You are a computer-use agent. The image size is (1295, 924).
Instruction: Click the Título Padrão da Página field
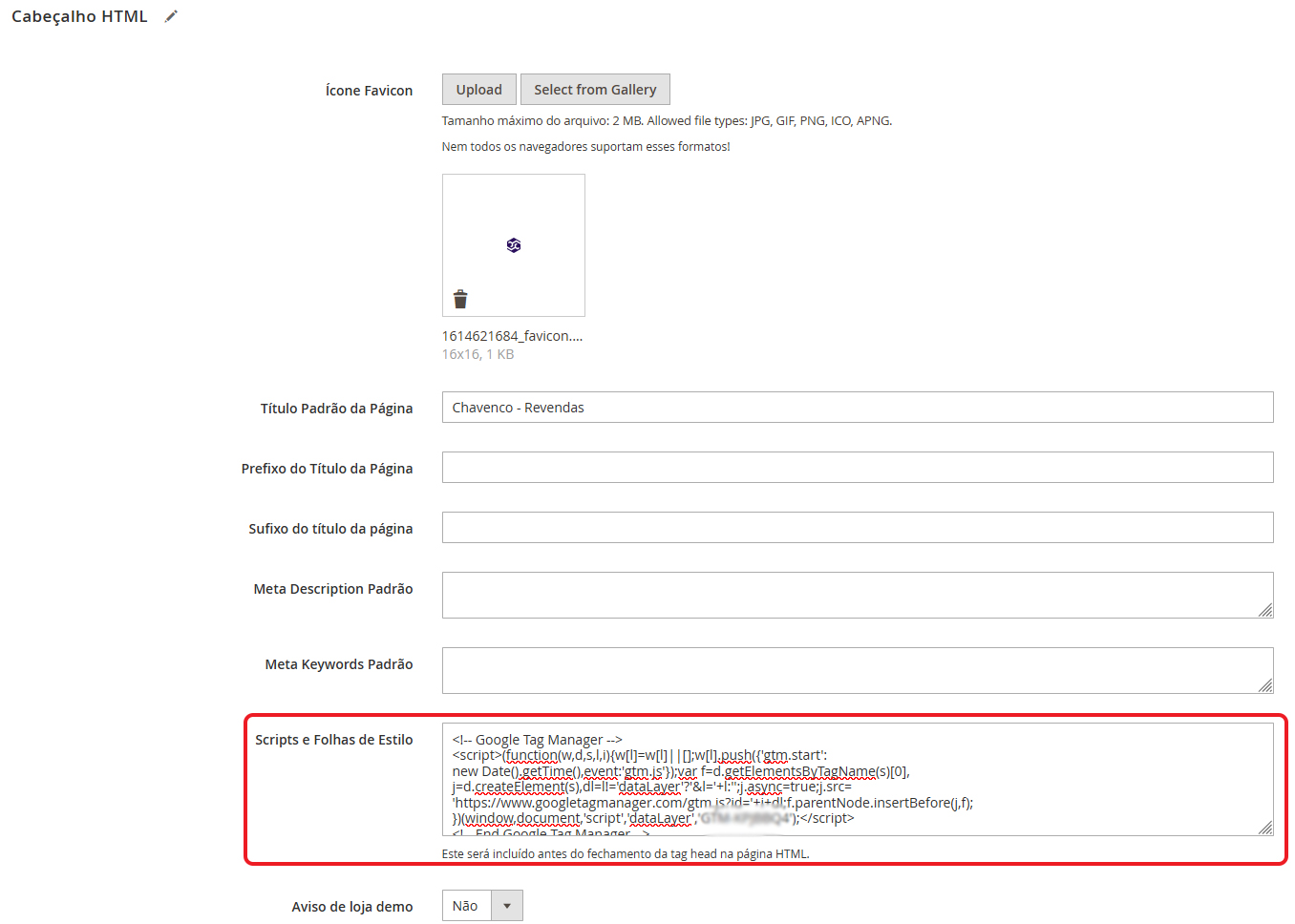858,408
